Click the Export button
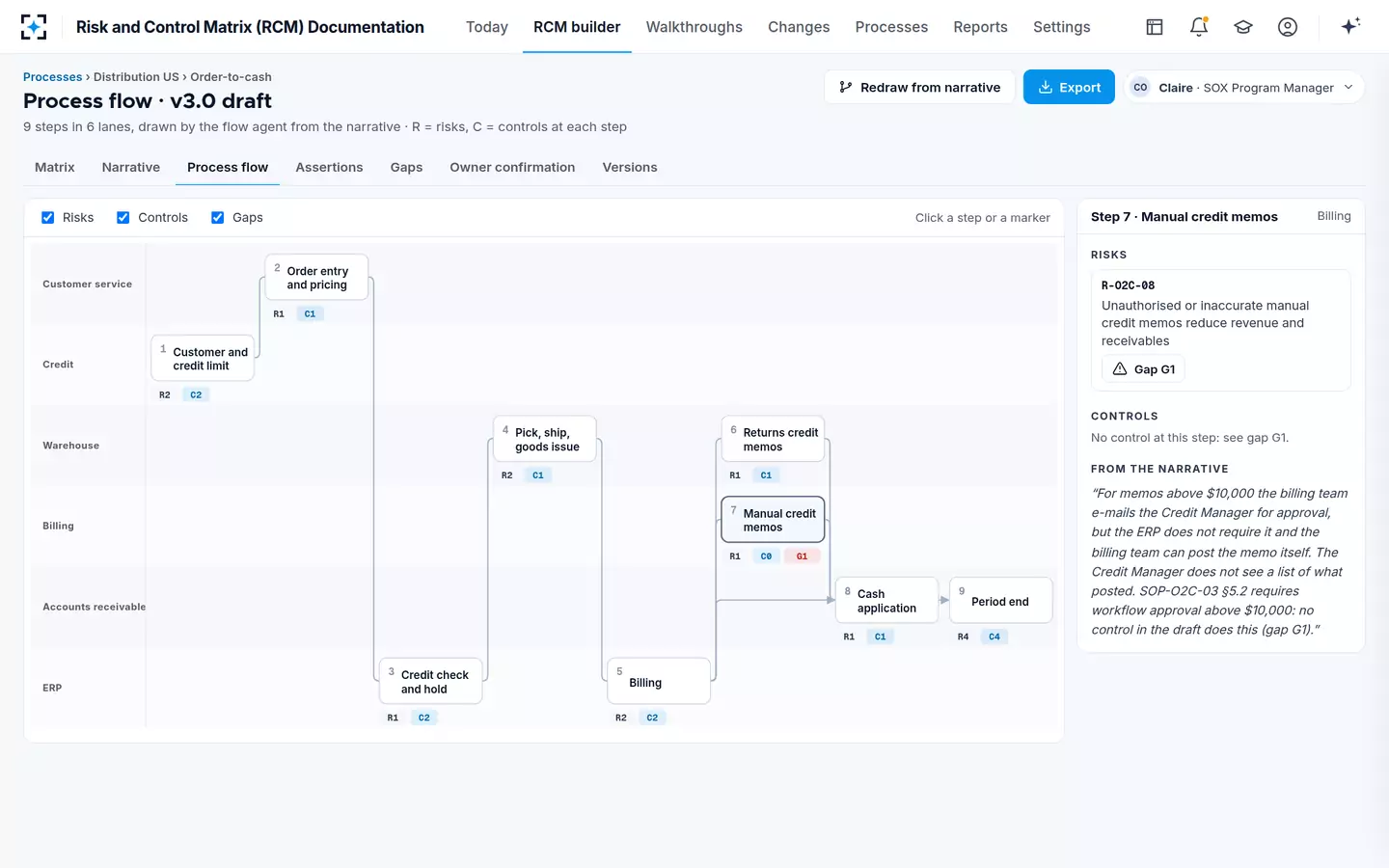Screen dimensions: 1389x868 tap(1069, 87)
